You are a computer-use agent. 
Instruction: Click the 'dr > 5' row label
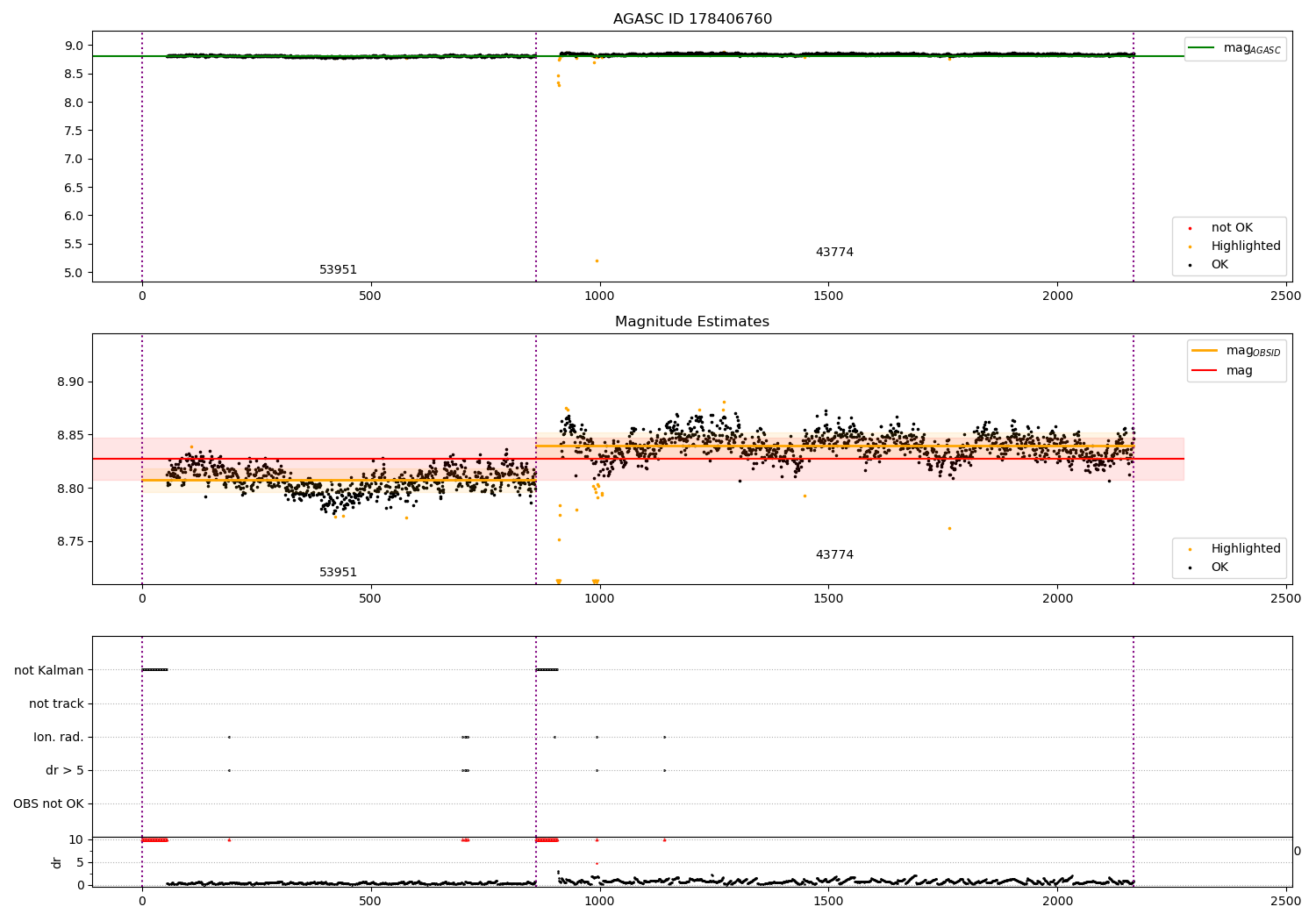(x=65, y=771)
